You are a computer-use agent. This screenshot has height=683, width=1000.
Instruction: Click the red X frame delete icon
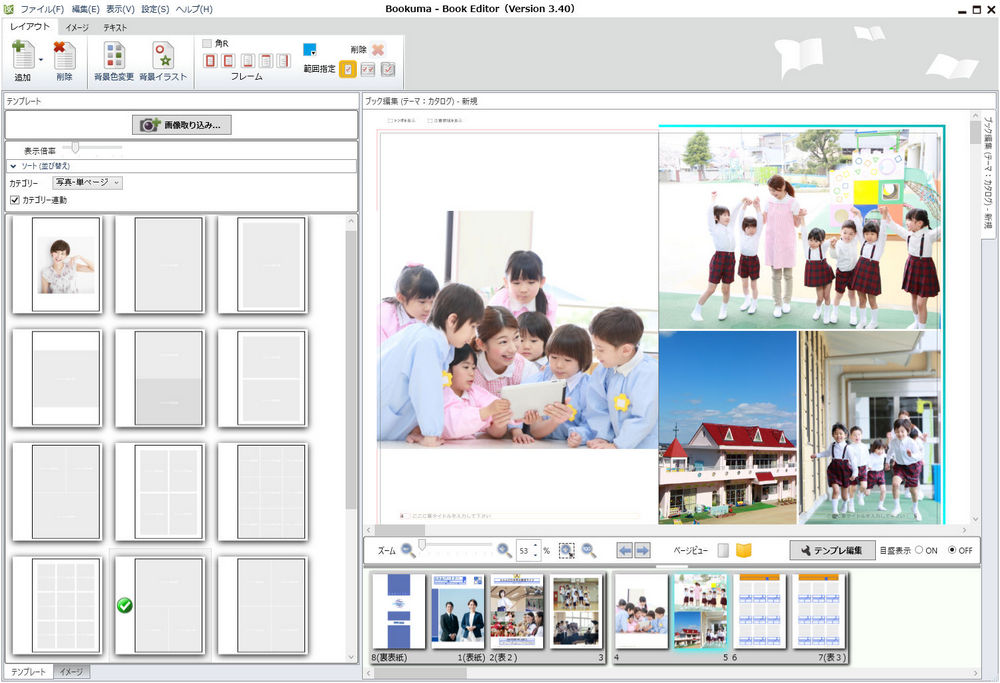pos(378,49)
